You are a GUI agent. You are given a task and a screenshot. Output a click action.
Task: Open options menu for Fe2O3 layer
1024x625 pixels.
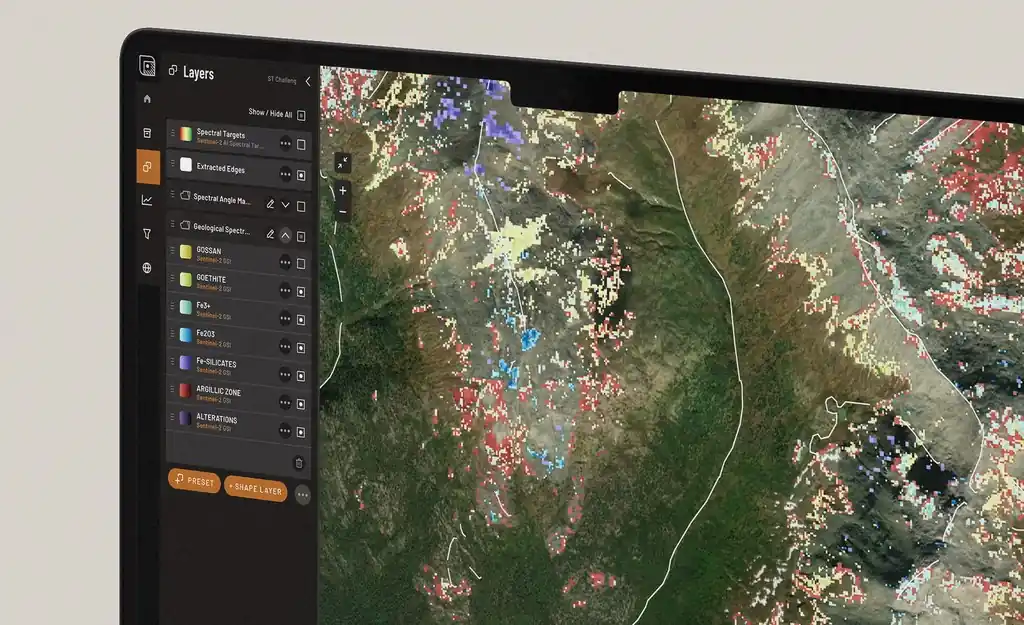pos(285,346)
